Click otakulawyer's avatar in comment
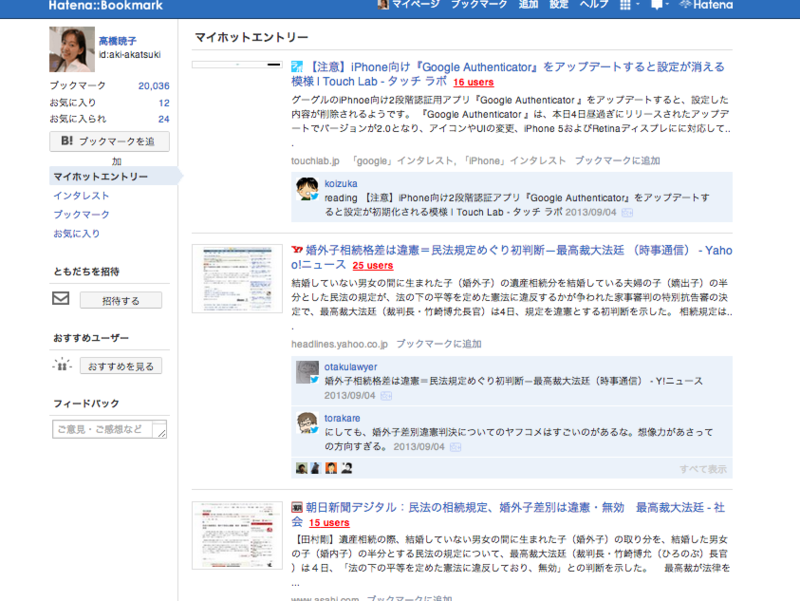Image resolution: width=800 pixels, height=601 pixels. click(307, 372)
